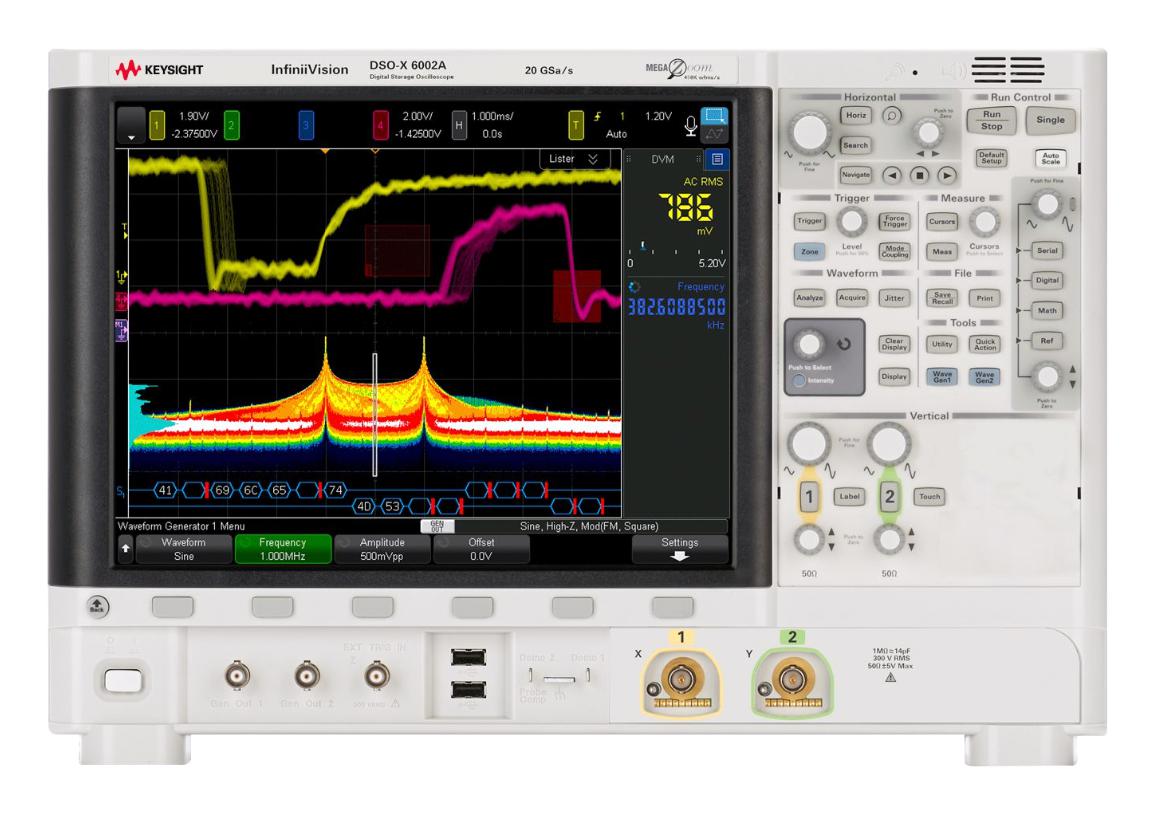Viewport: 1155px width, 814px height.
Task: Click the Back button below the screen
Action: [97, 606]
